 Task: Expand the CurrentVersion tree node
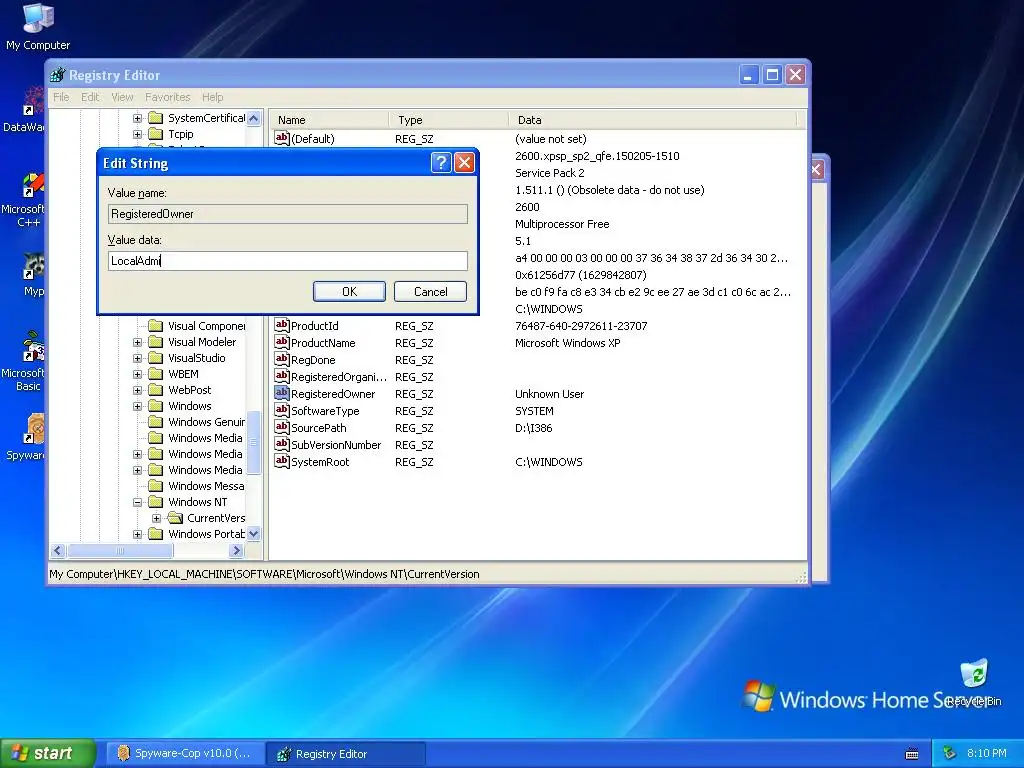[x=157, y=519]
